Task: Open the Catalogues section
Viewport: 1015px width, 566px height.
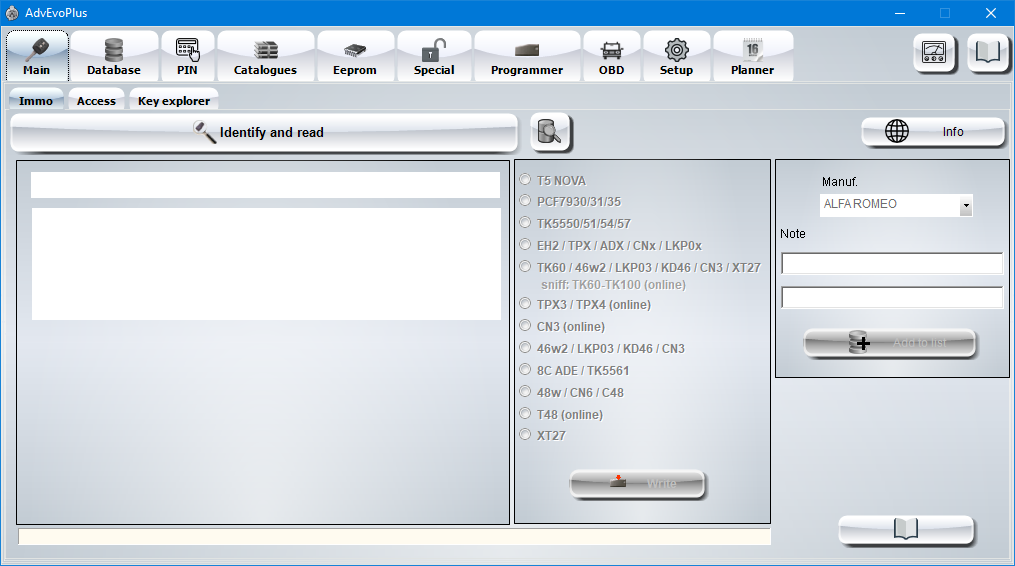Action: pos(265,56)
